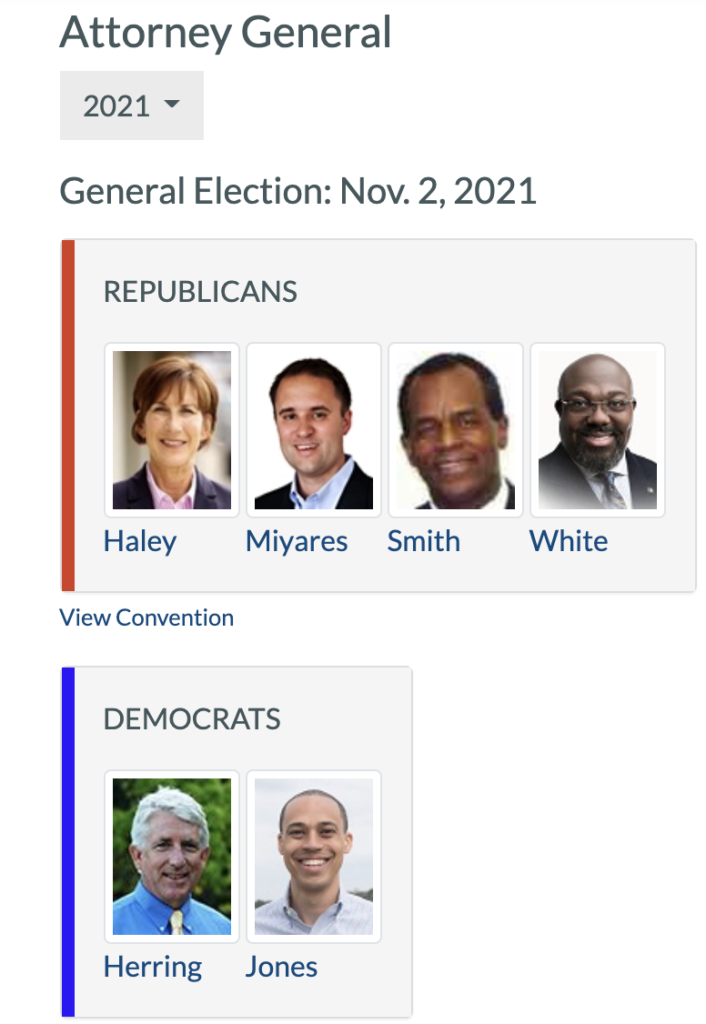Open the Haley candidate link
Viewport: 706px width, 1024px height.
[x=140, y=541]
